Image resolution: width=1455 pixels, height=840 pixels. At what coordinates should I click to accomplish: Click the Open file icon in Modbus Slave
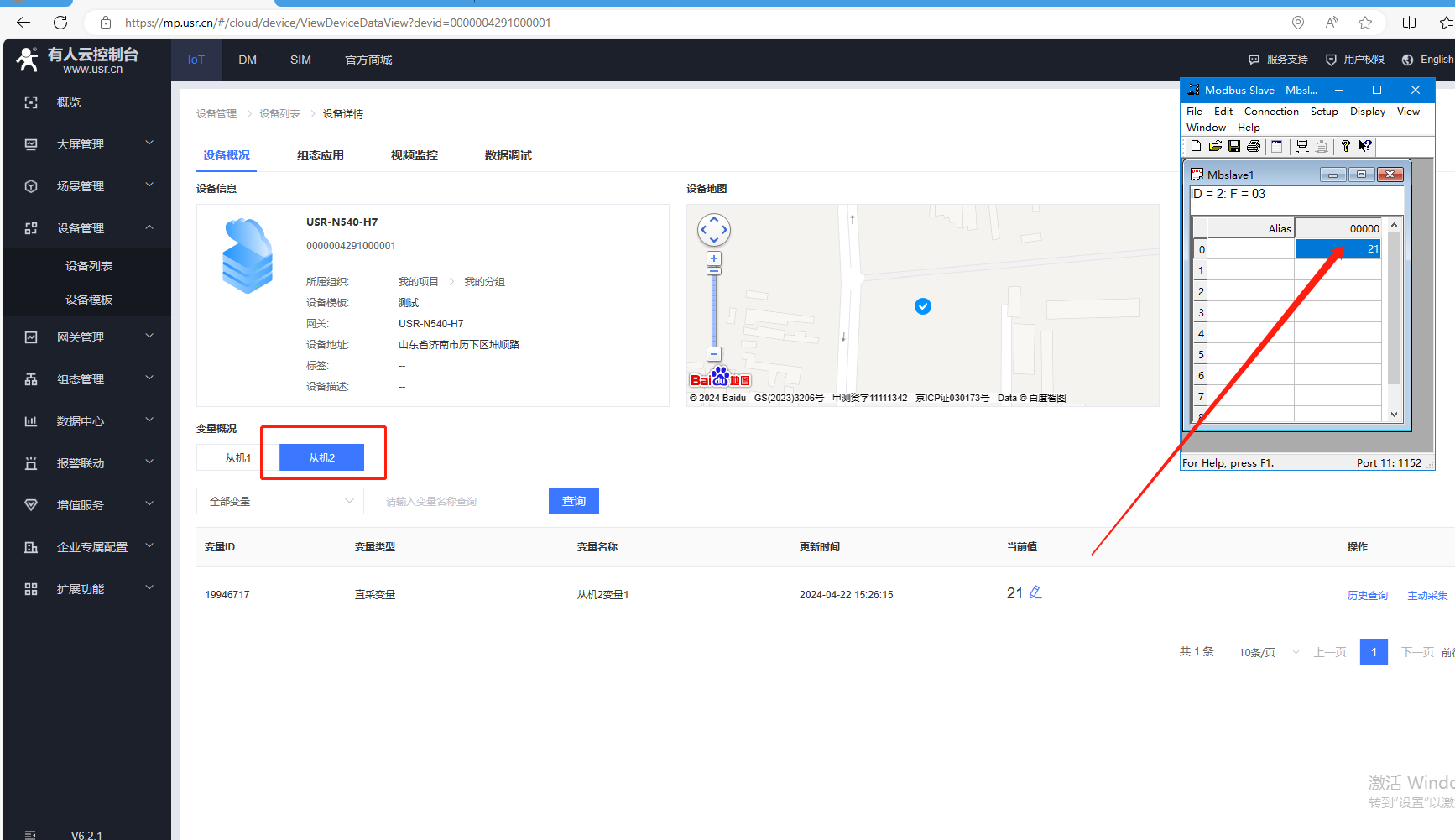[1215, 146]
